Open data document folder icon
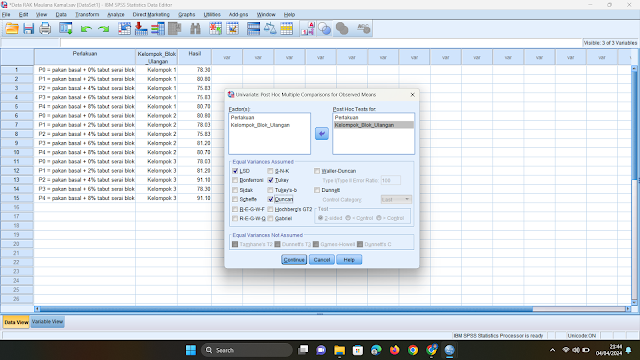 (12, 29)
